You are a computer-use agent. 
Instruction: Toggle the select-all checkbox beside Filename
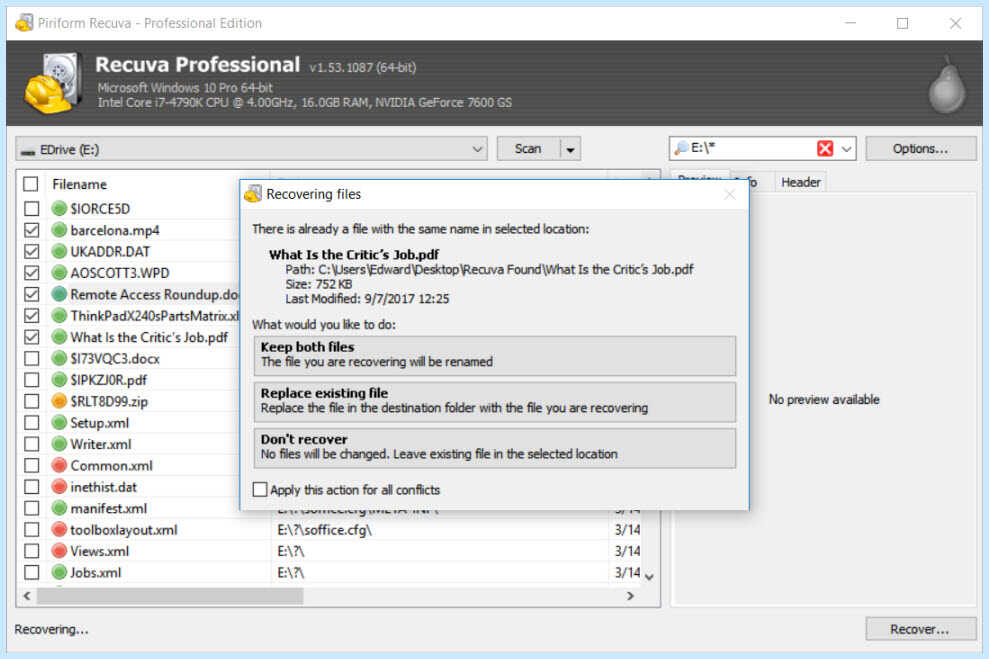[30, 184]
